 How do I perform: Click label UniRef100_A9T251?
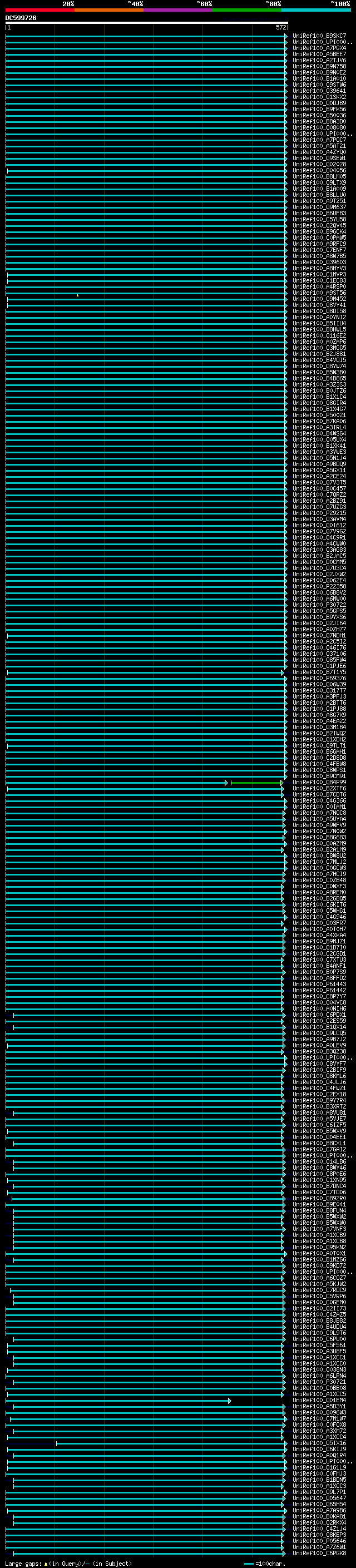click(319, 201)
